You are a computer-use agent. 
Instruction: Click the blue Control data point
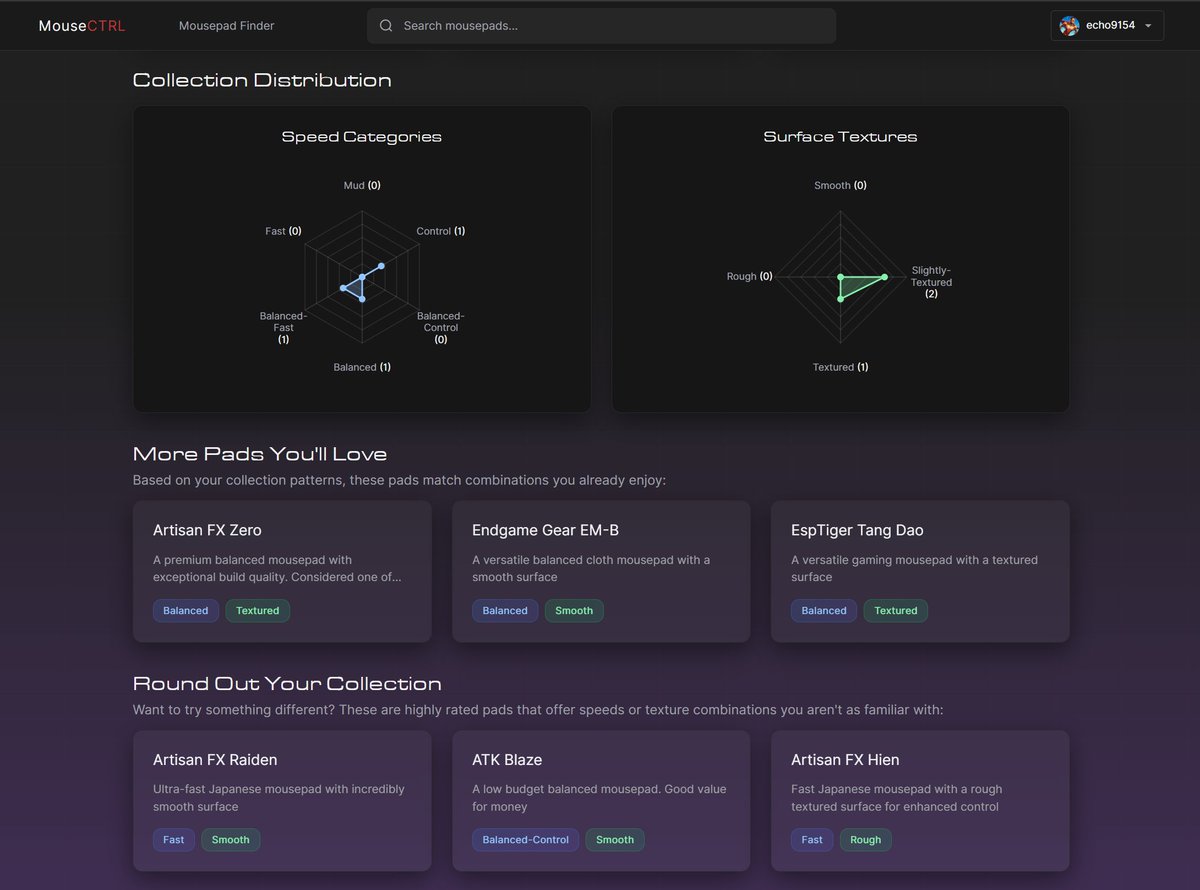pos(381,266)
